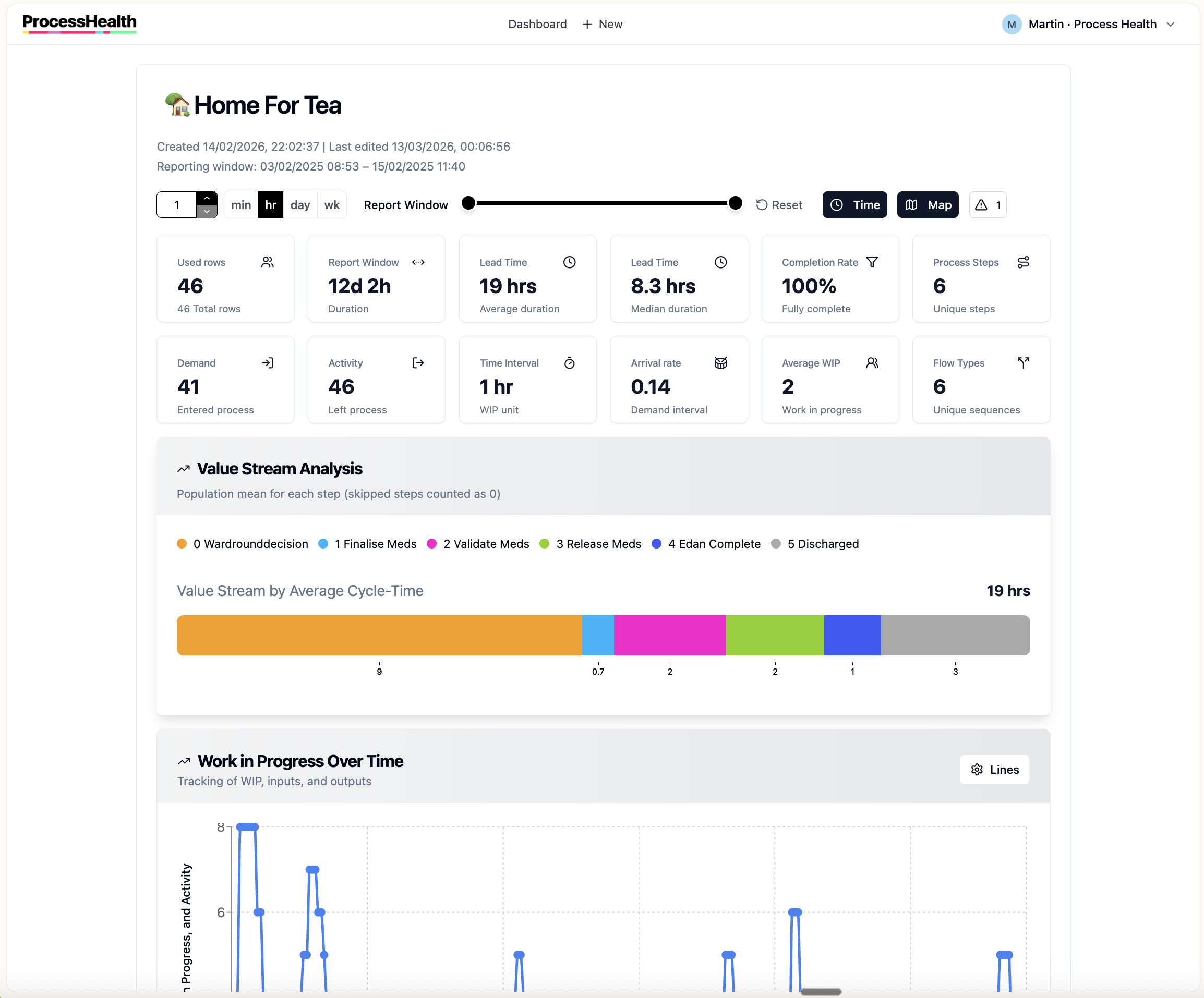Click the Process Steps route icon
The width and height of the screenshot is (1204, 998).
1023,262
